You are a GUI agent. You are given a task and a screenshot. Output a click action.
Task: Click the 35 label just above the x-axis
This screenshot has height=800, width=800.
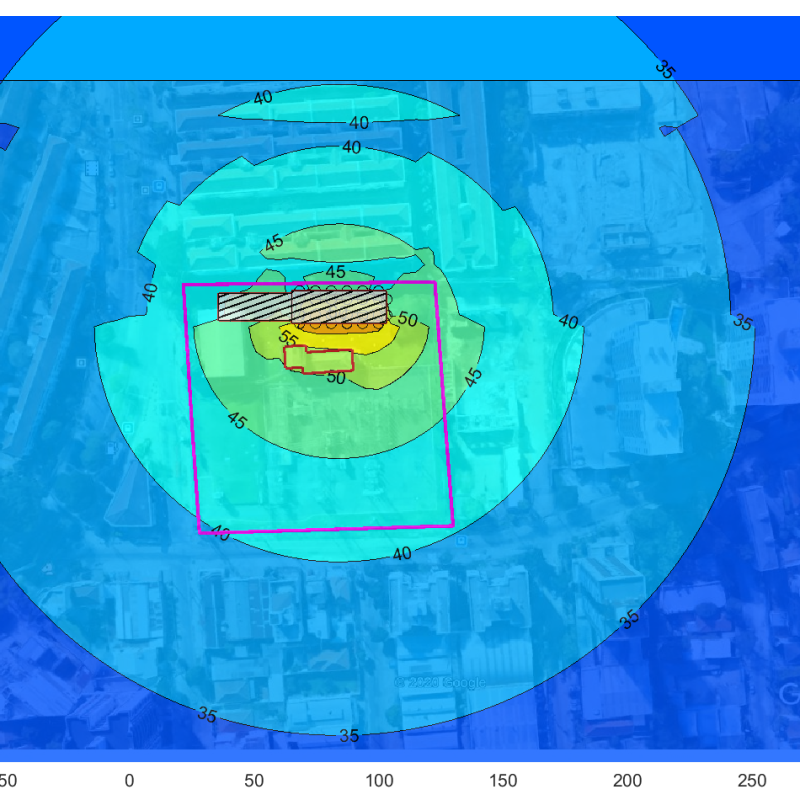349,736
